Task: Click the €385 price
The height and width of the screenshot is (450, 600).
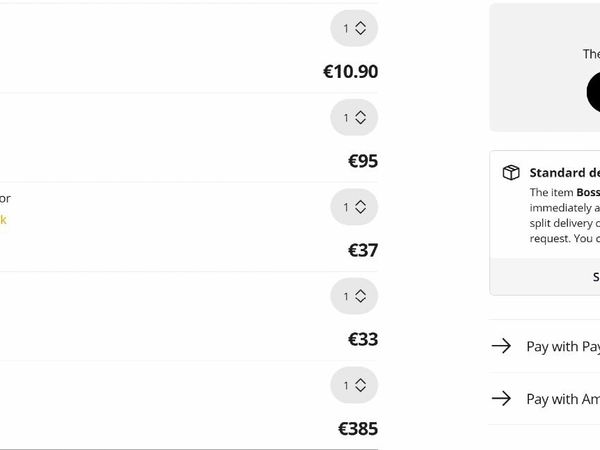Action: click(357, 429)
